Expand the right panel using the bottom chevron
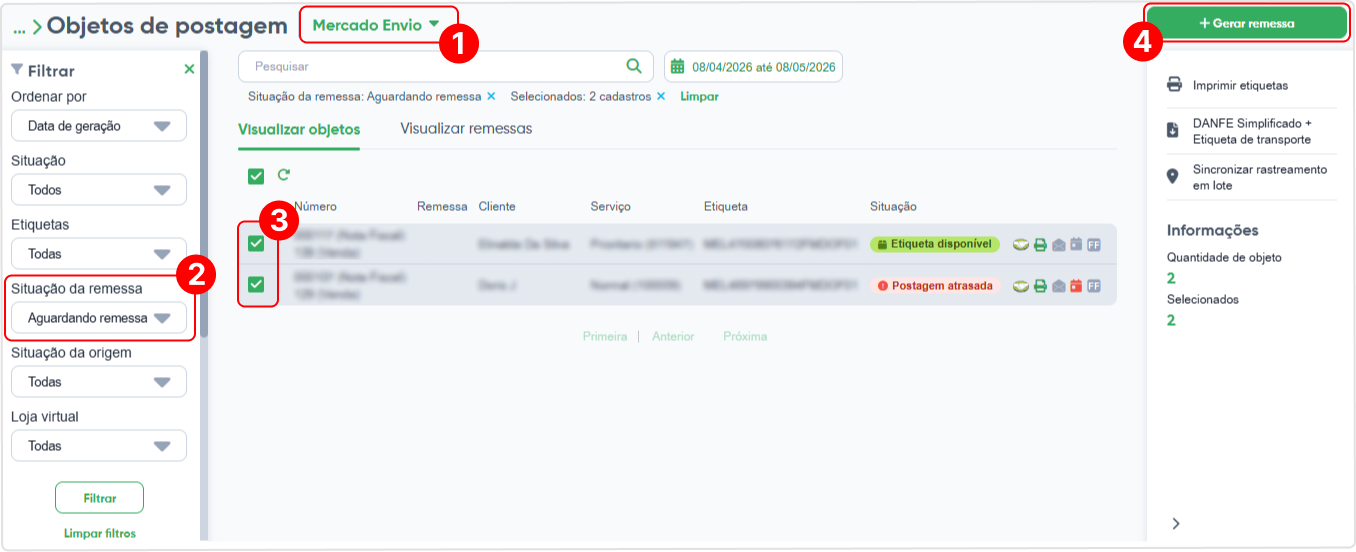The height and width of the screenshot is (552, 1356). 1176,523
